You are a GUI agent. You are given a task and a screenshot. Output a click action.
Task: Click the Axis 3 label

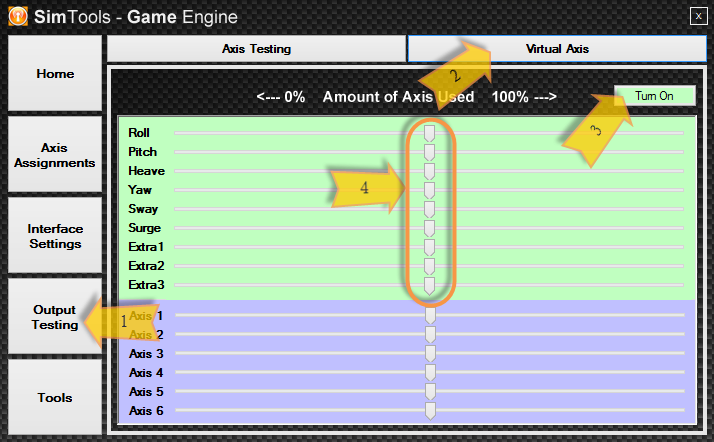point(146,354)
